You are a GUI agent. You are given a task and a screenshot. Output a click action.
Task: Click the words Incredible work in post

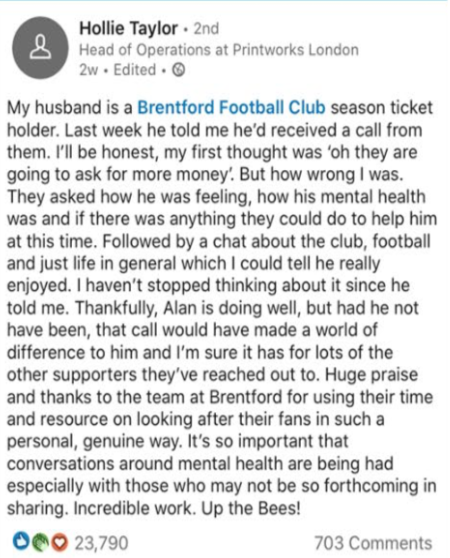134,508
